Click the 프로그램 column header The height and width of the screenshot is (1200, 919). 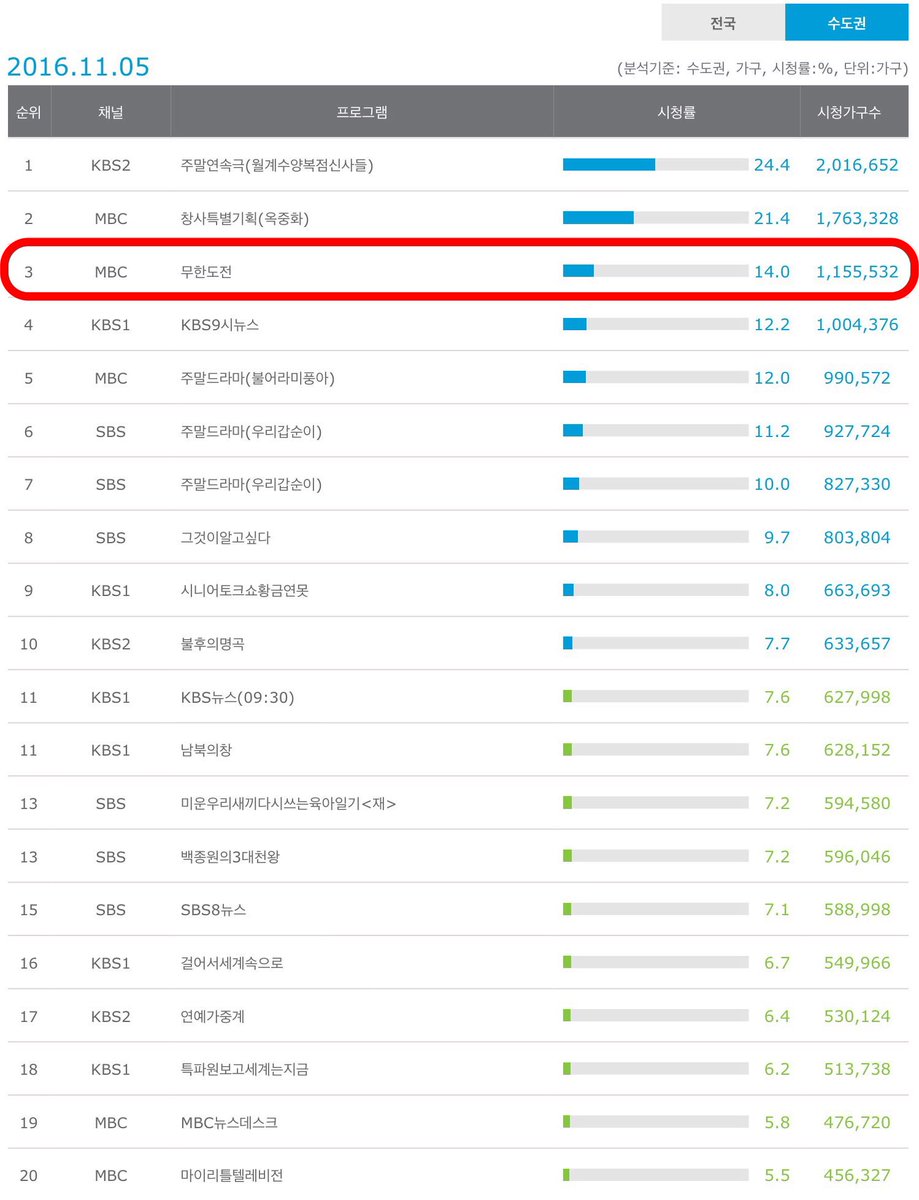[x=362, y=112]
